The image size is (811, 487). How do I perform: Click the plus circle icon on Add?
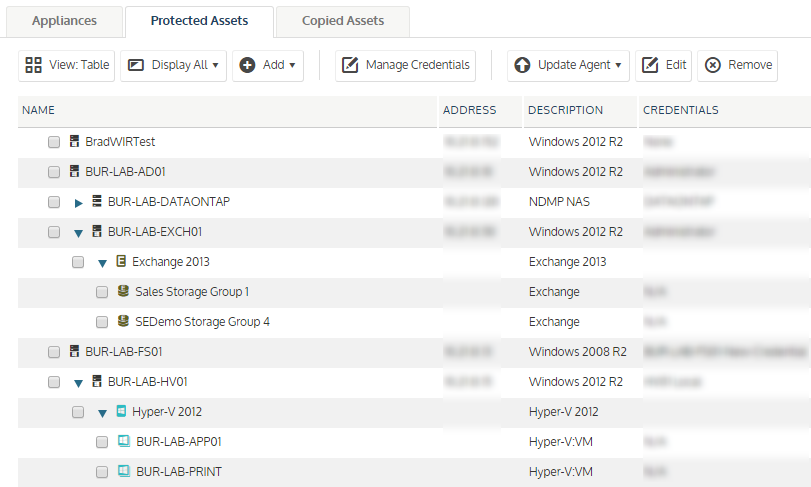click(x=247, y=65)
